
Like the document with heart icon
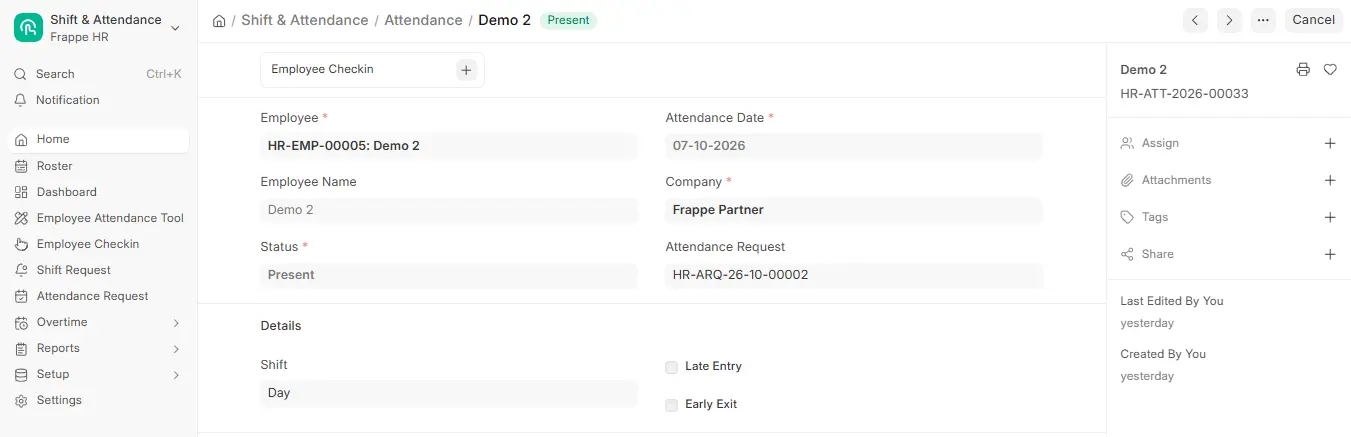coord(1330,70)
